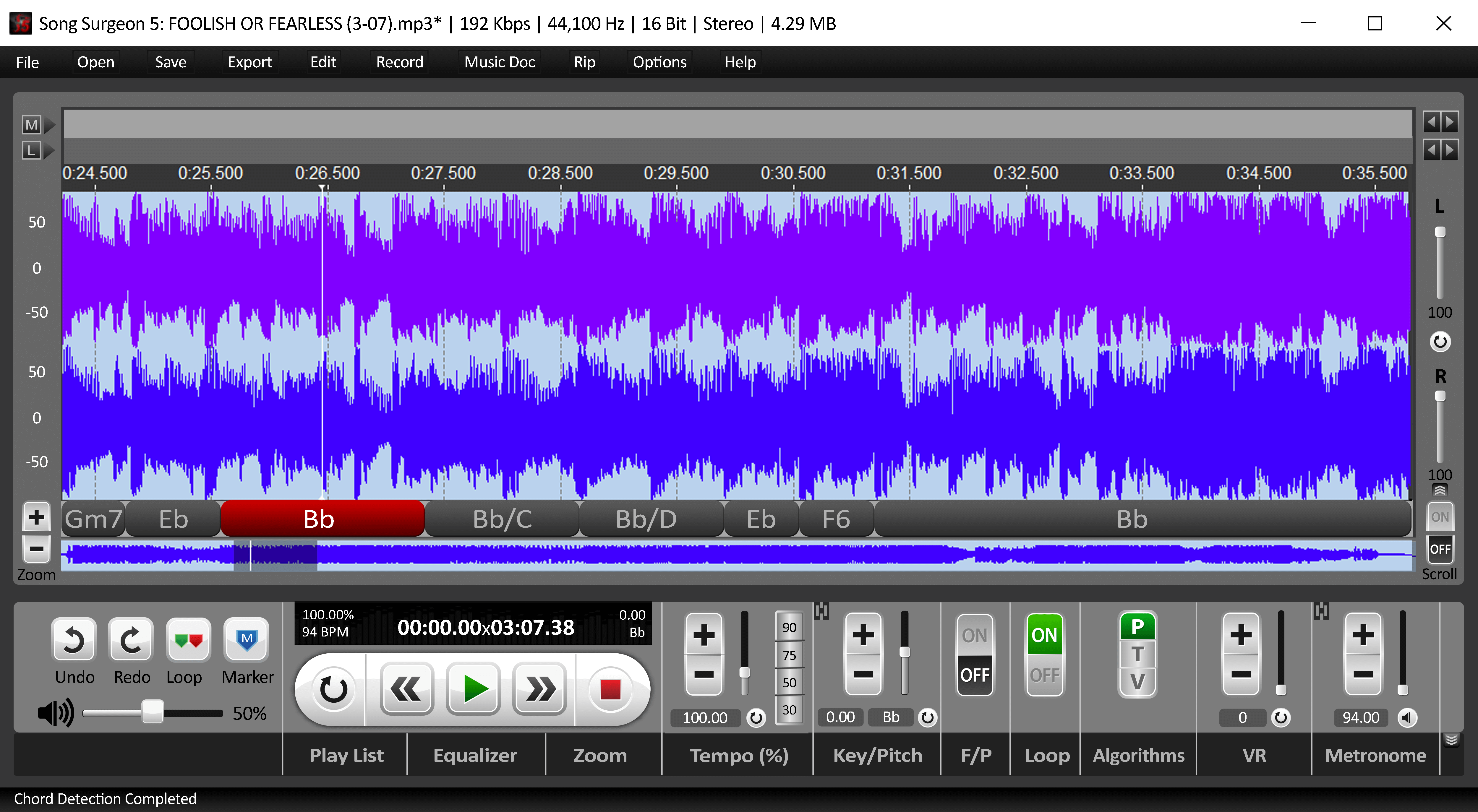Screen dimensions: 1478x812
Task: Select algorithm T
Action: [x=1137, y=654]
